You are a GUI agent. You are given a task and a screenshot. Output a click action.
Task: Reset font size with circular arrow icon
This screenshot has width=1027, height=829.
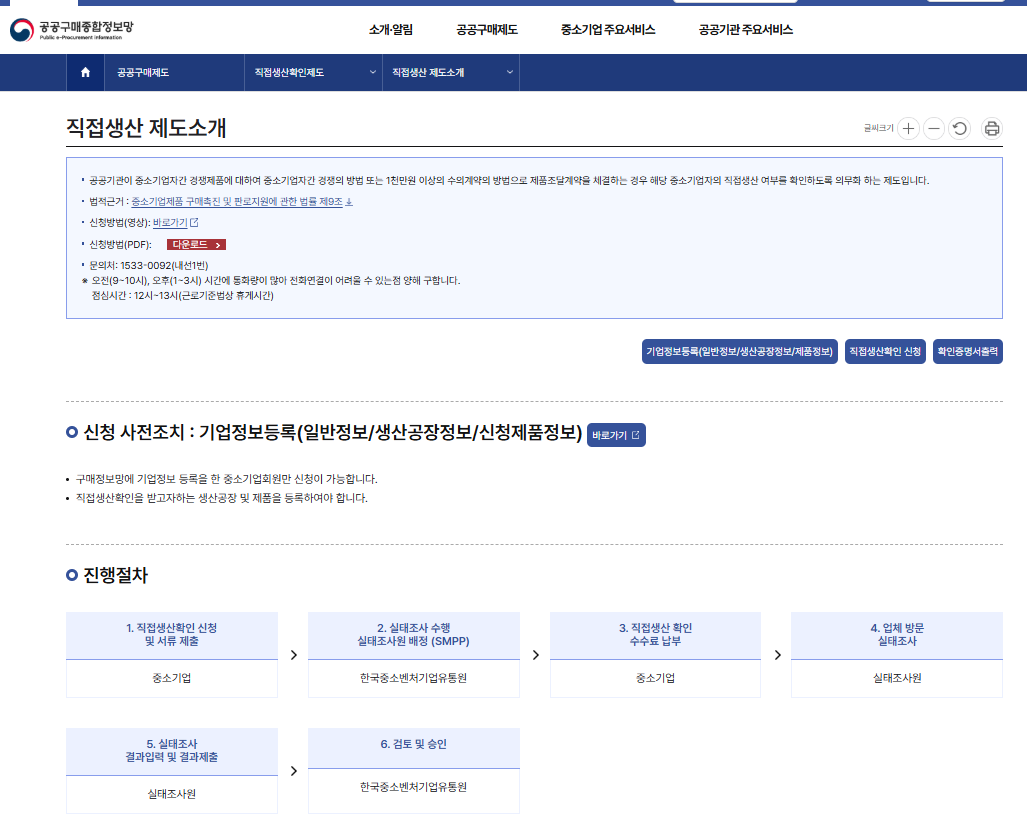[x=960, y=128]
